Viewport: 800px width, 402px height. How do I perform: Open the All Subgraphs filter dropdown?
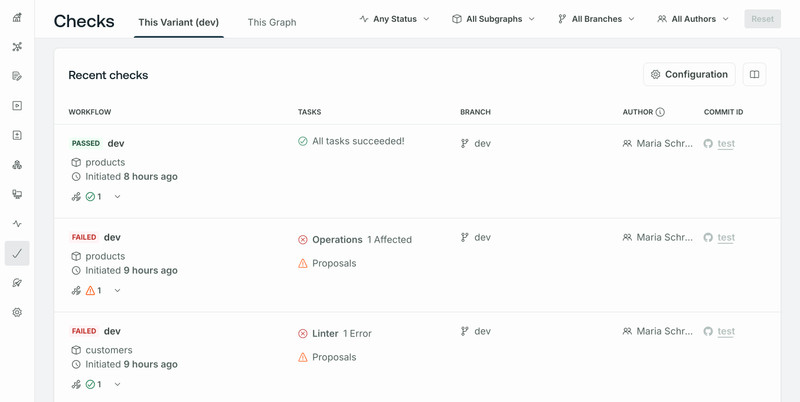coord(493,19)
